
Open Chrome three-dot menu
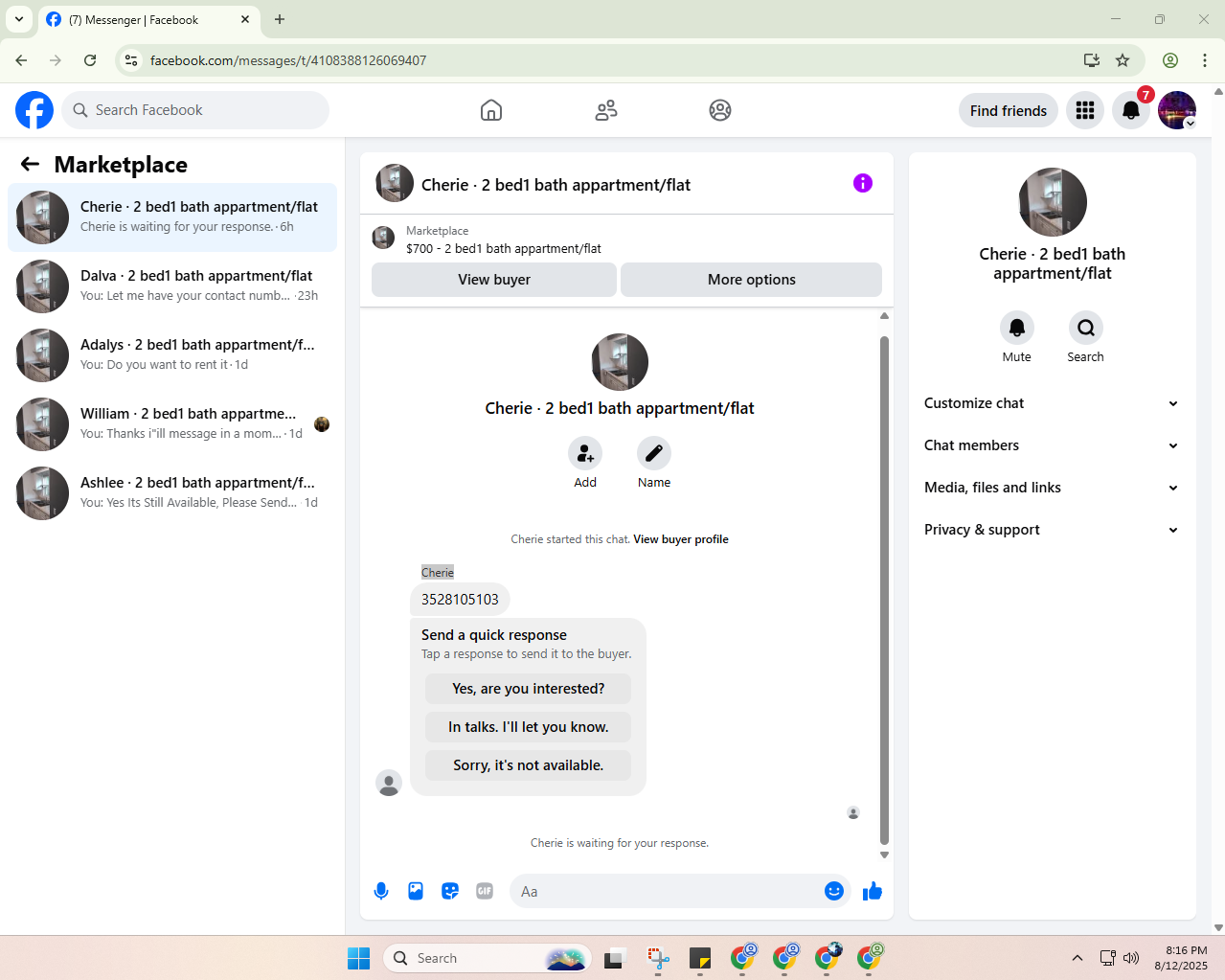[x=1205, y=60]
